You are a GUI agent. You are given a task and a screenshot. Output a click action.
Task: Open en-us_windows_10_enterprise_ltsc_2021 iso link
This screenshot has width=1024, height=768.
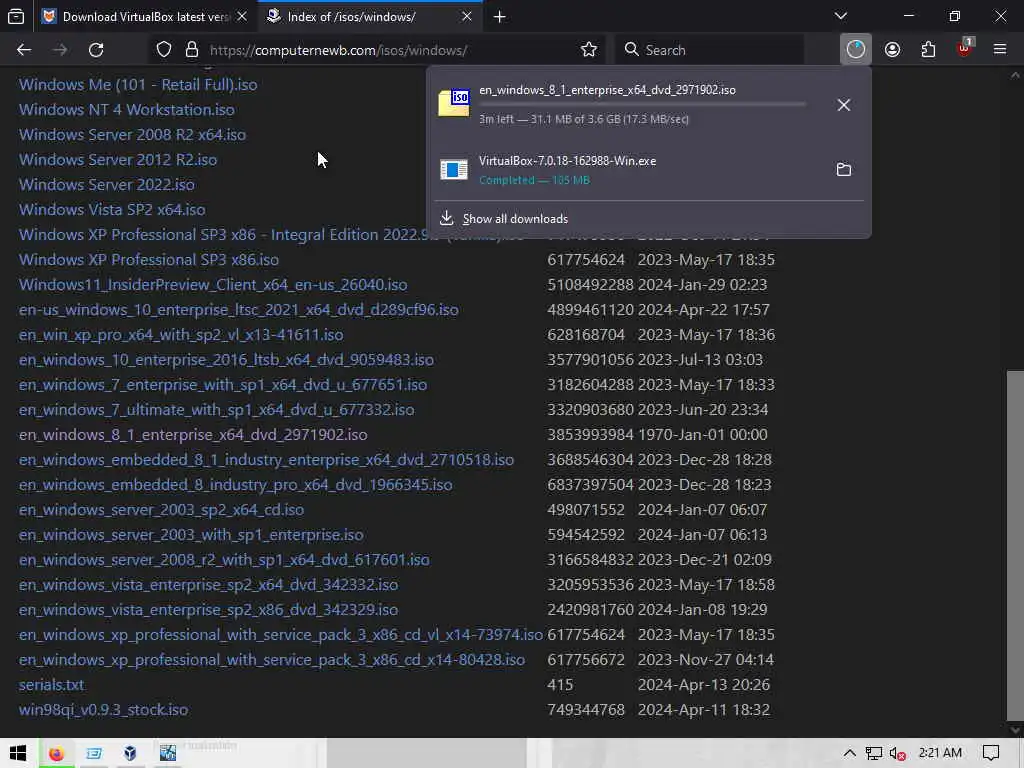[239, 310]
